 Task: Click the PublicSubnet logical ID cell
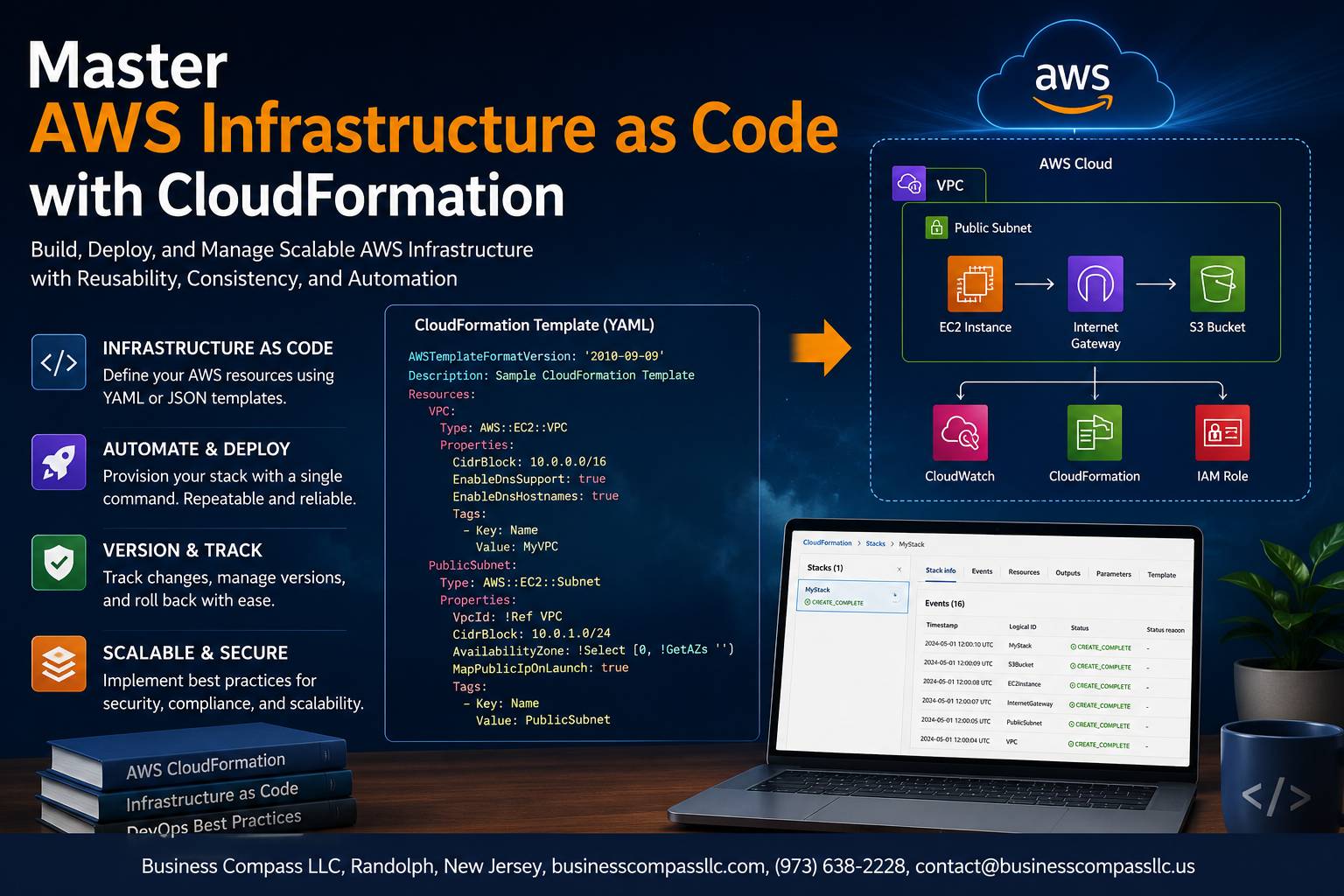point(1024,723)
